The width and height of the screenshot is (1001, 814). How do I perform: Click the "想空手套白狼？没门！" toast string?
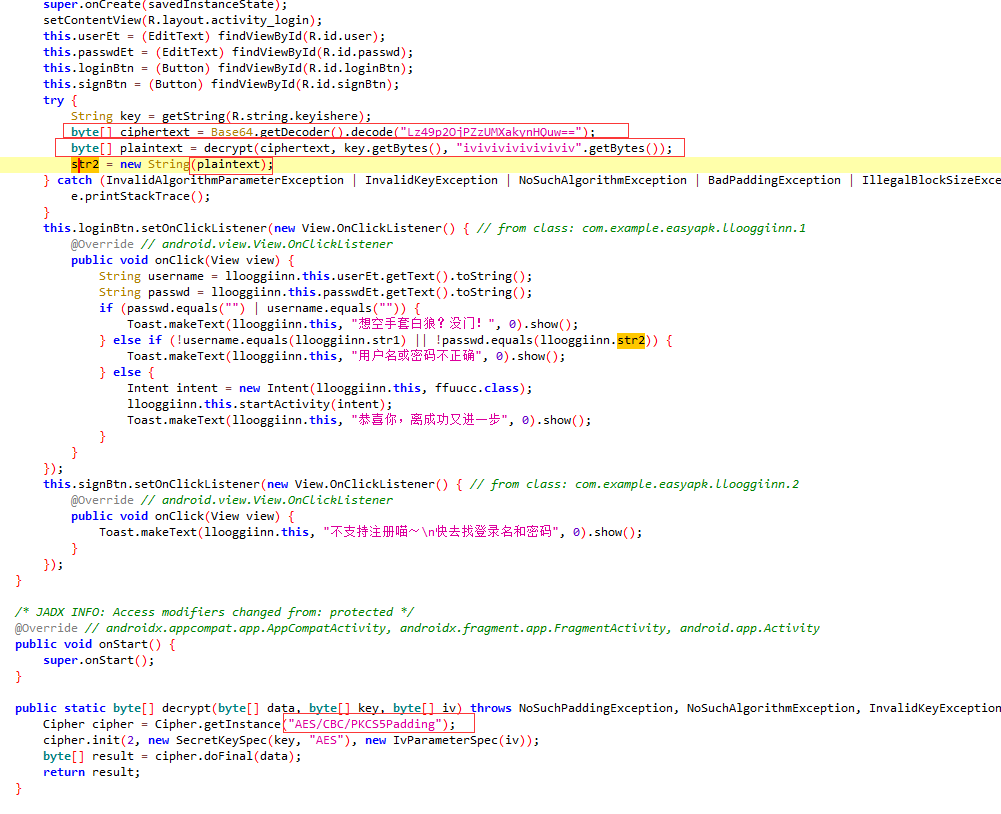click(x=423, y=324)
